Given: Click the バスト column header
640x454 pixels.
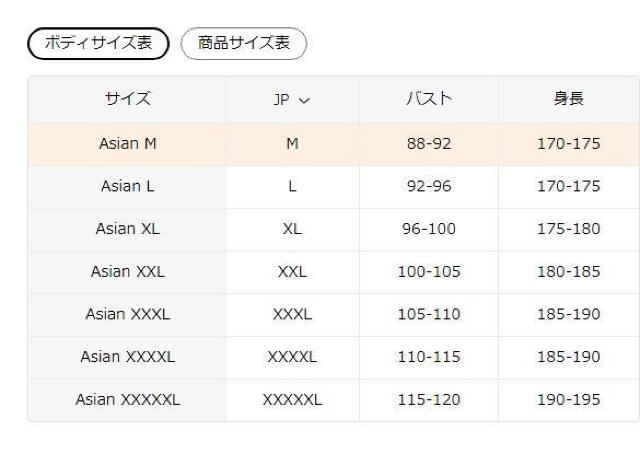Looking at the screenshot, I should click(x=428, y=99).
